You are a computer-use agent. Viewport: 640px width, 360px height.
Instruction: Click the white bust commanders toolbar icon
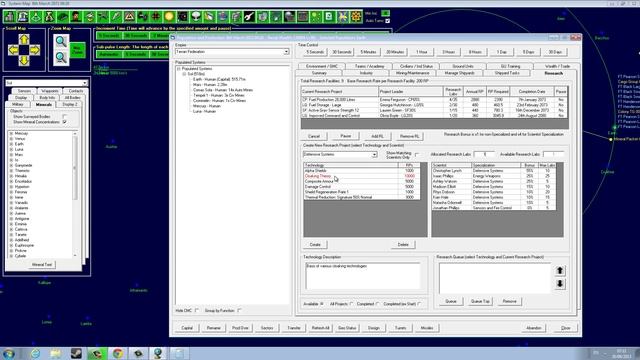point(23,17)
